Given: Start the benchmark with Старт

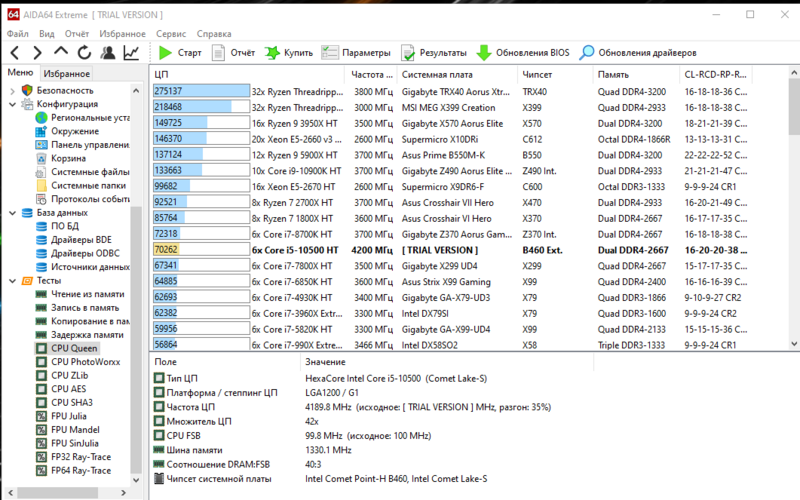Looking at the screenshot, I should point(180,52).
